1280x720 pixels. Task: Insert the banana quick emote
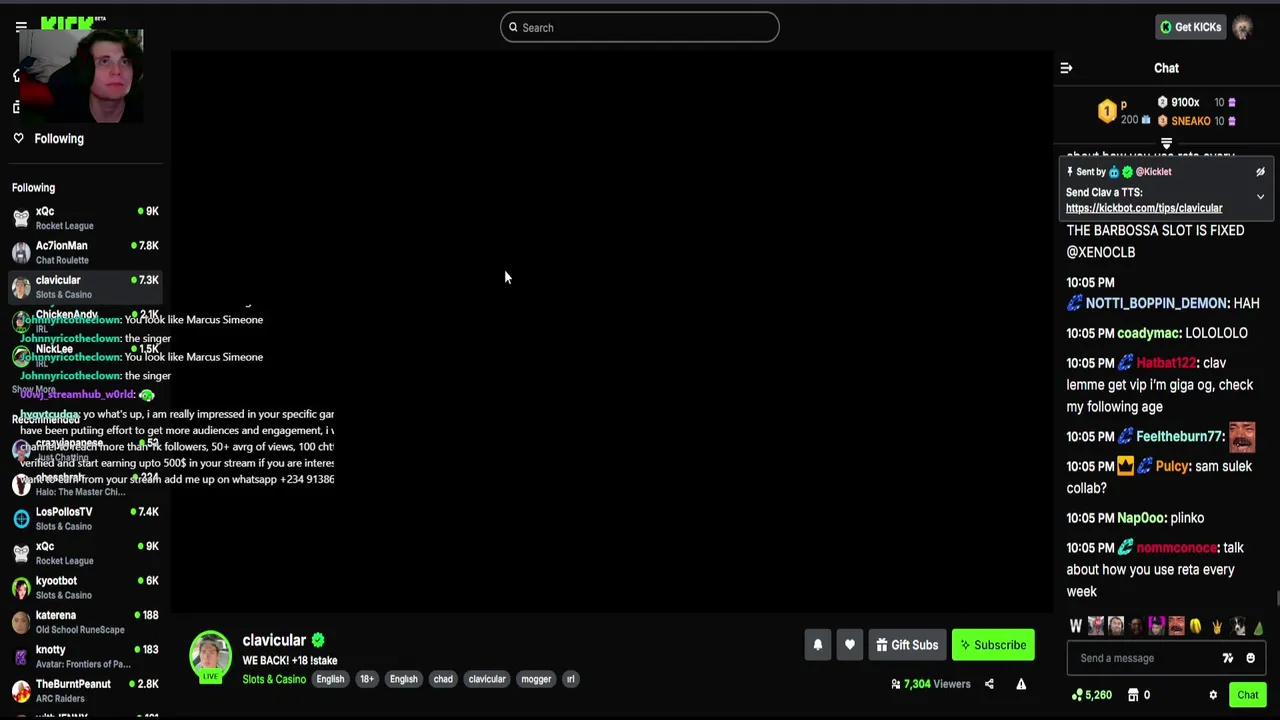click(1196, 627)
